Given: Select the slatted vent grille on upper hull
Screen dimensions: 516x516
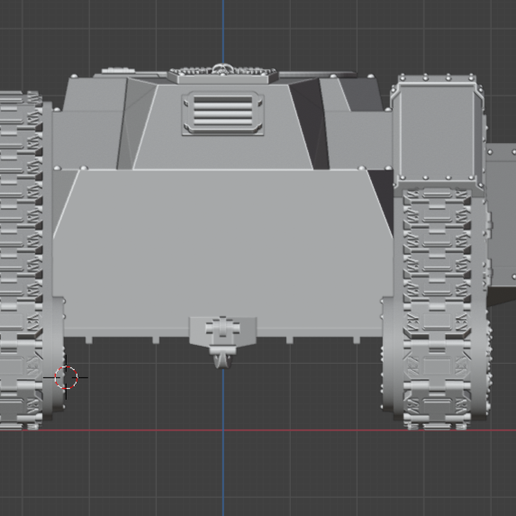Looking at the screenshot, I should point(223,113).
